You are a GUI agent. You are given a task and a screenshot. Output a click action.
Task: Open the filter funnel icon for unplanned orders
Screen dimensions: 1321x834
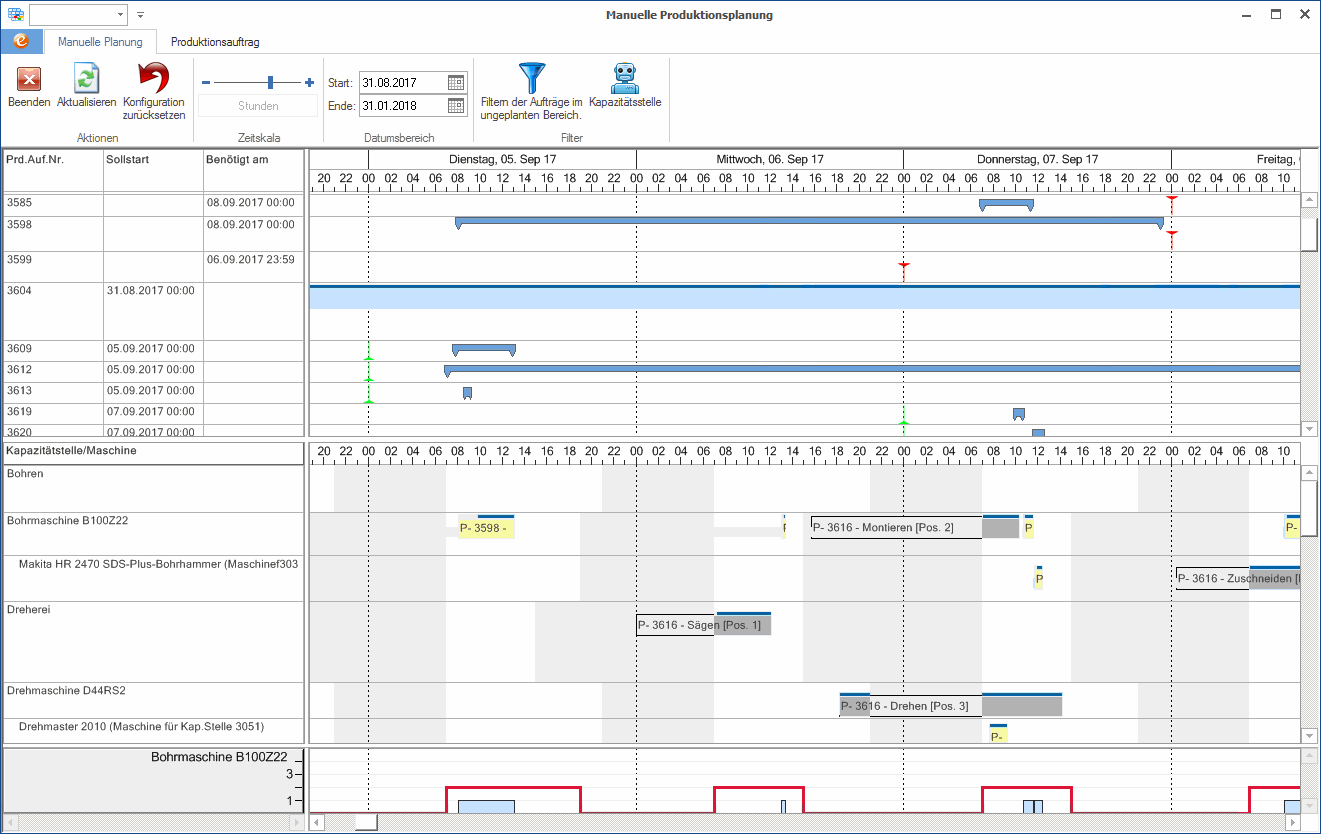point(531,78)
